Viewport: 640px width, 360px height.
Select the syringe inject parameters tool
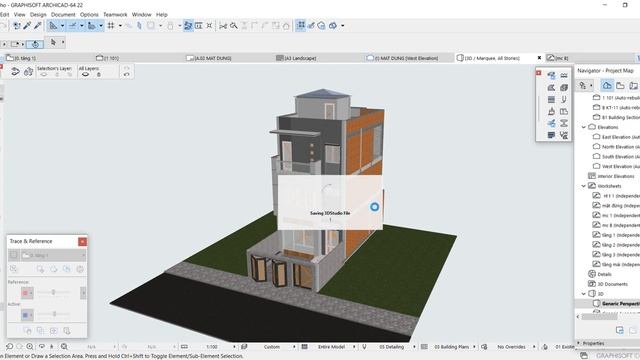point(38,26)
